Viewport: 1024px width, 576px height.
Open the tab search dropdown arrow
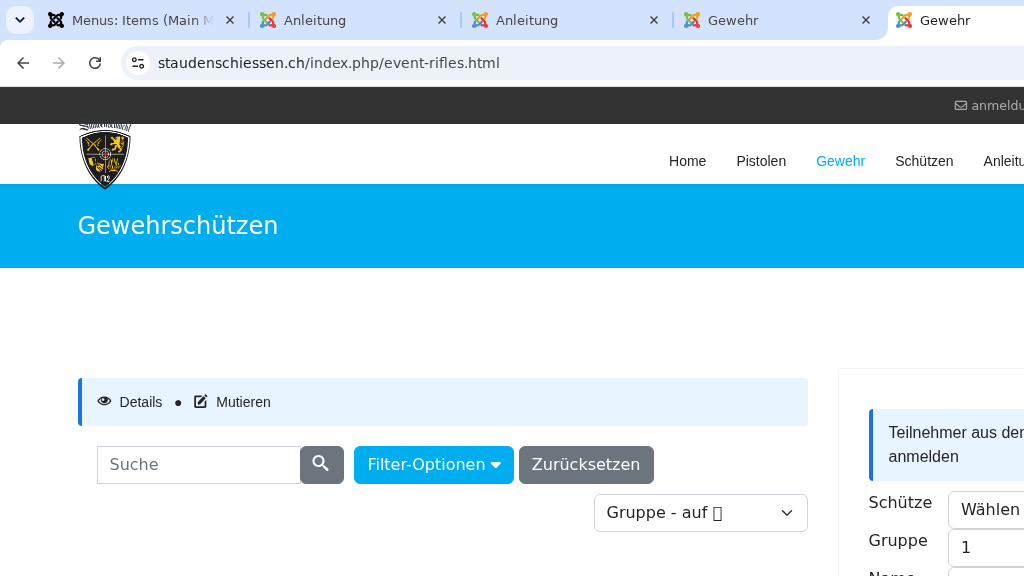click(20, 20)
